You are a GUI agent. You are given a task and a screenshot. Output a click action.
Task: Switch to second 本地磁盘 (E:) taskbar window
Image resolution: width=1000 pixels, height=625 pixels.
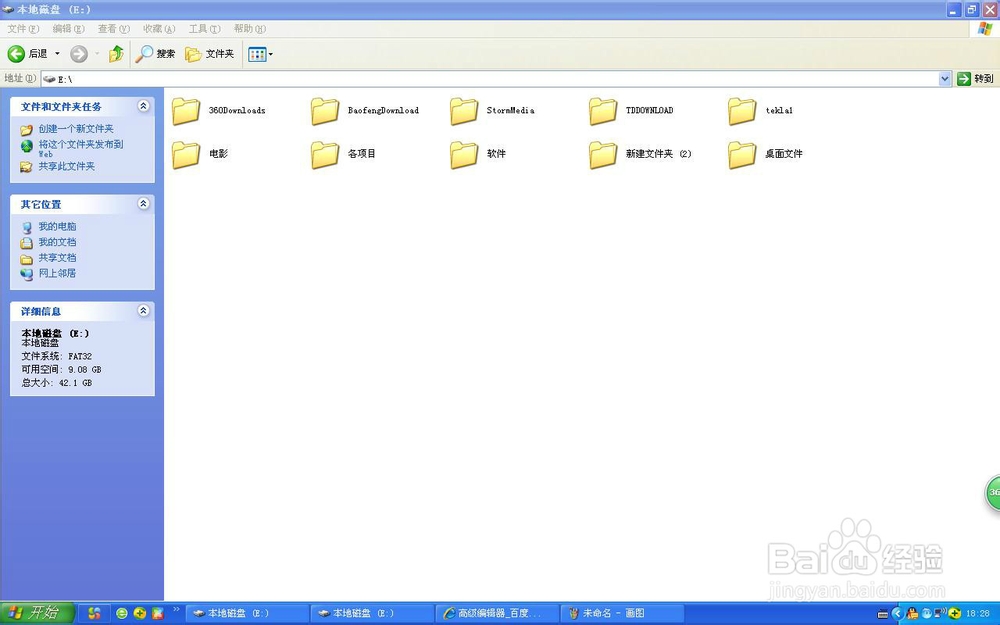[x=372, y=614]
